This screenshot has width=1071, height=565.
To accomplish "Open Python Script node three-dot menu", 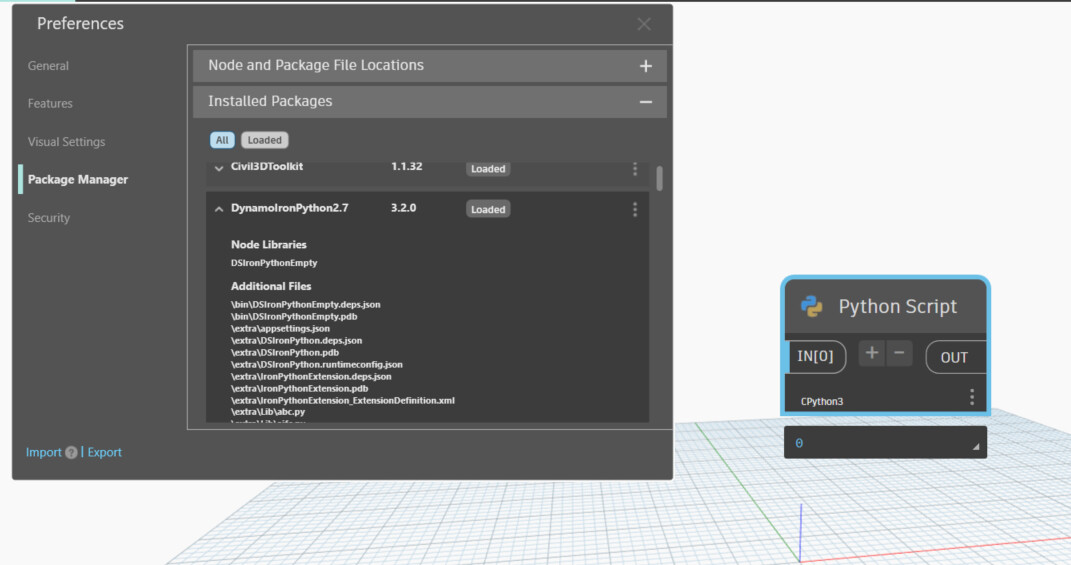I will point(971,398).
